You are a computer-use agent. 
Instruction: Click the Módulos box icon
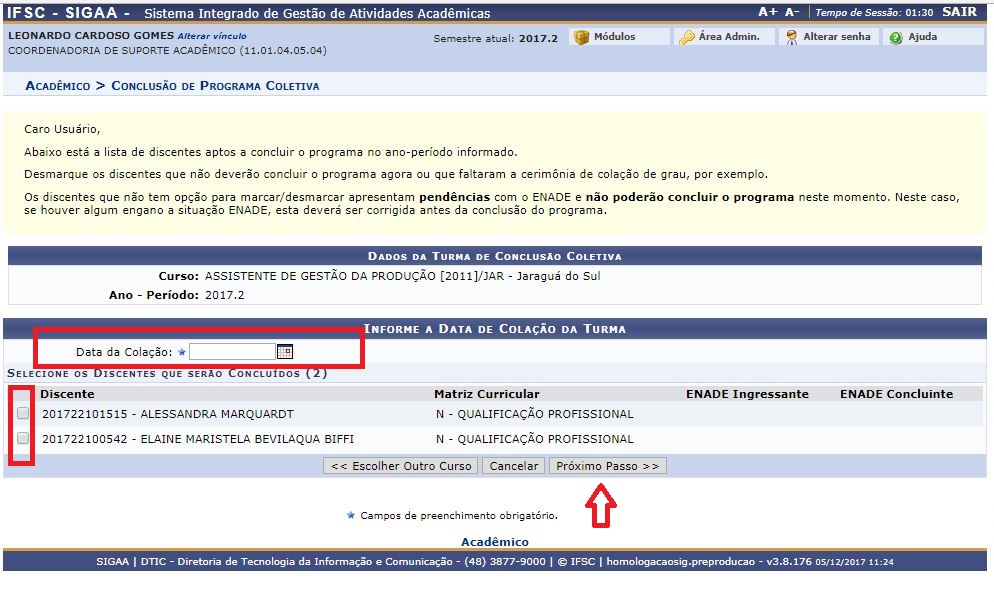(x=582, y=37)
